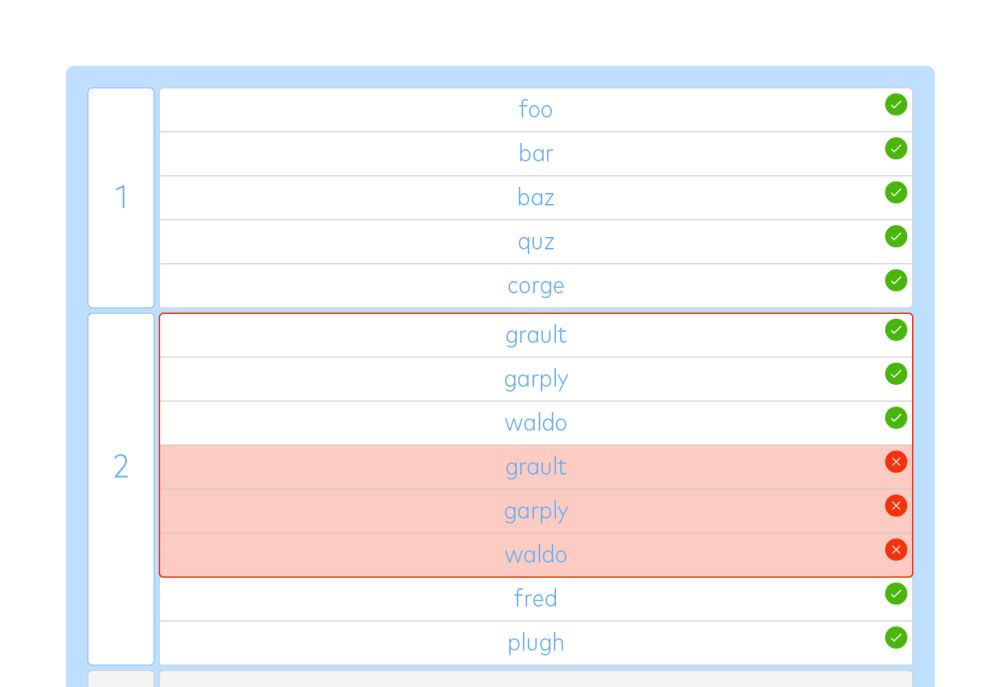Click the green check icon beside corge
The image size is (1000, 687).
tap(895, 281)
